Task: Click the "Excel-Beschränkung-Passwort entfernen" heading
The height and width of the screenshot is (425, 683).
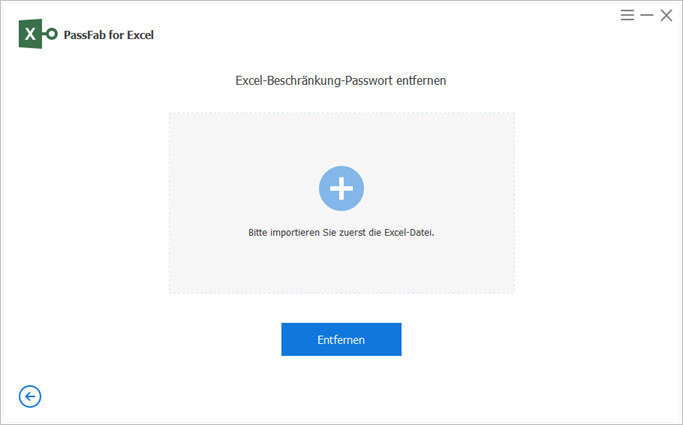Action: (341, 80)
